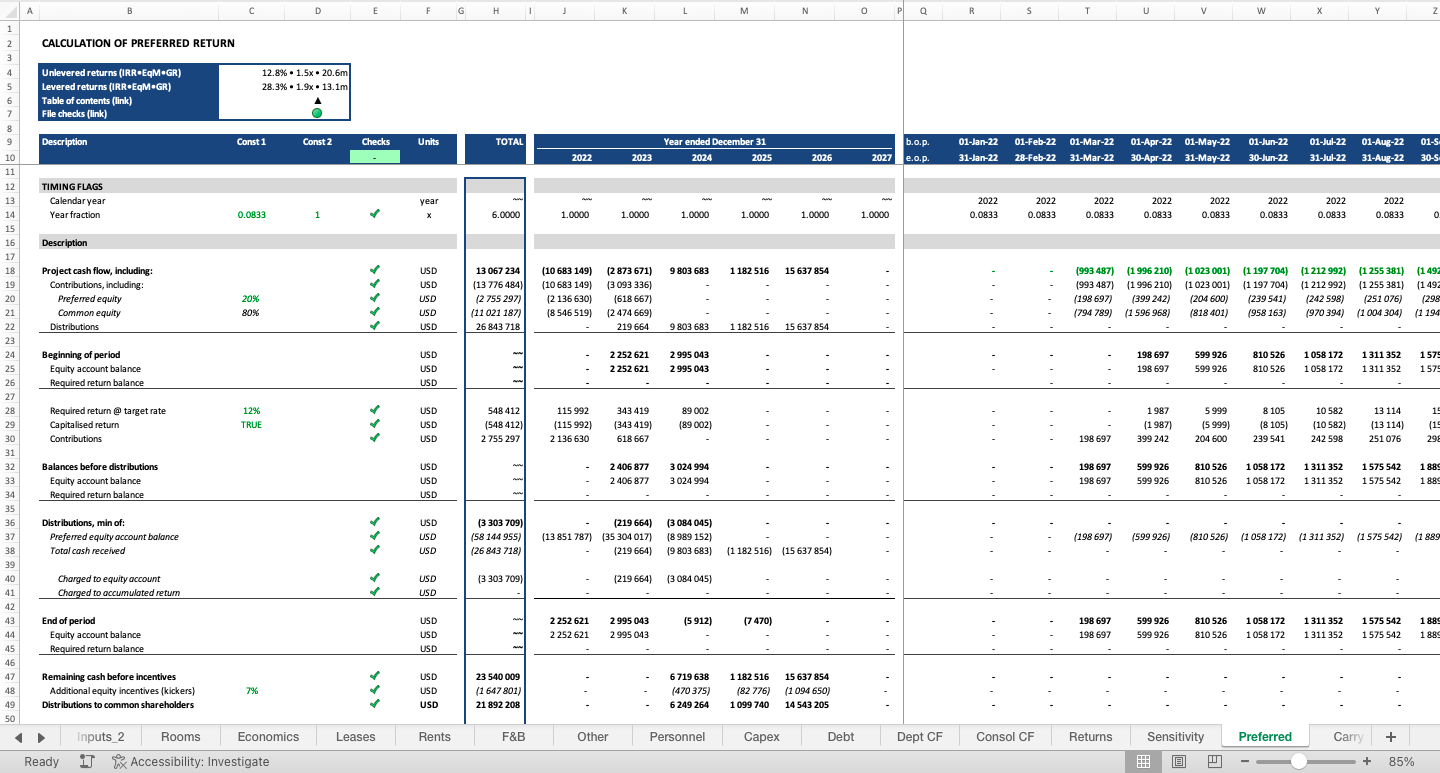Screen dimensions: 1440x773
Task: Switch to the Capex sheet tab
Action: click(762, 737)
